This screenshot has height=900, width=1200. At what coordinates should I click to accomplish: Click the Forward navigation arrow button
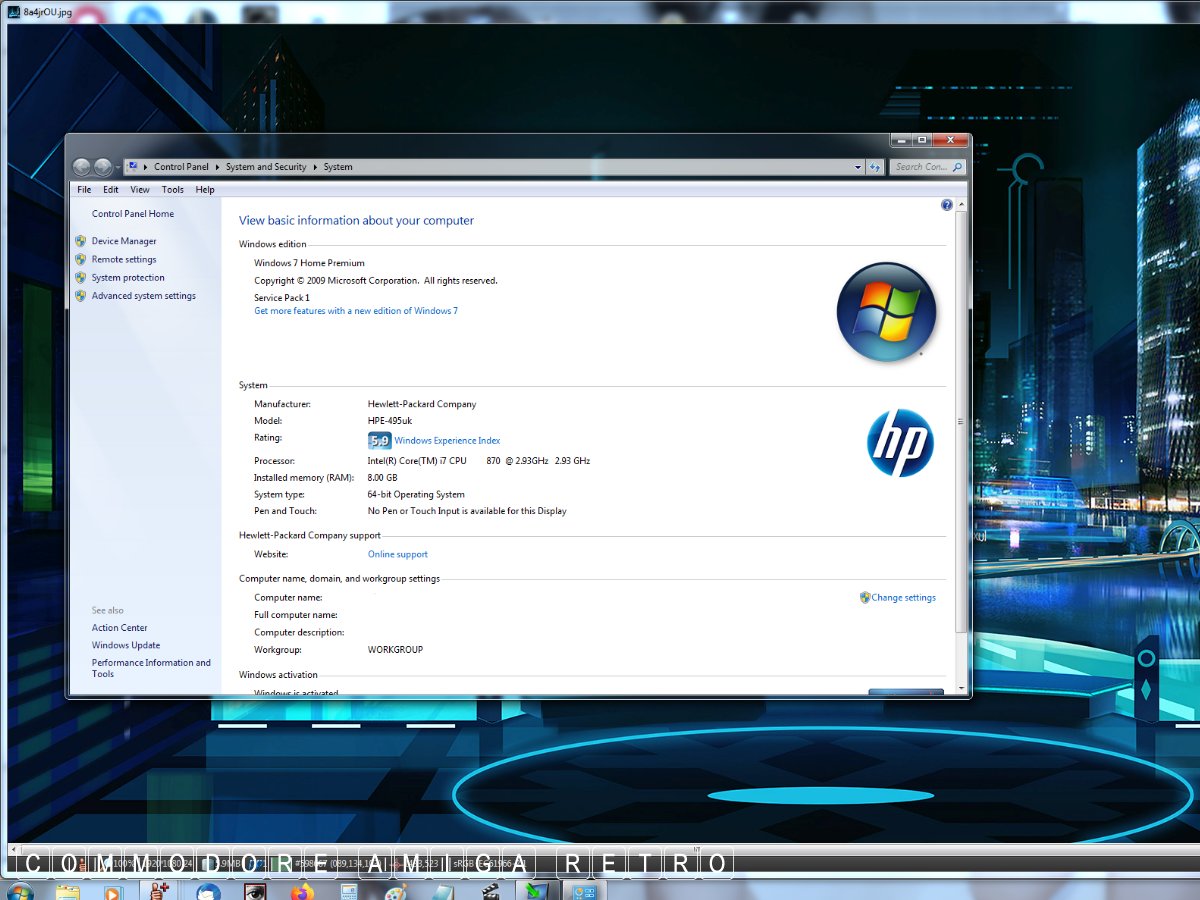[102, 167]
